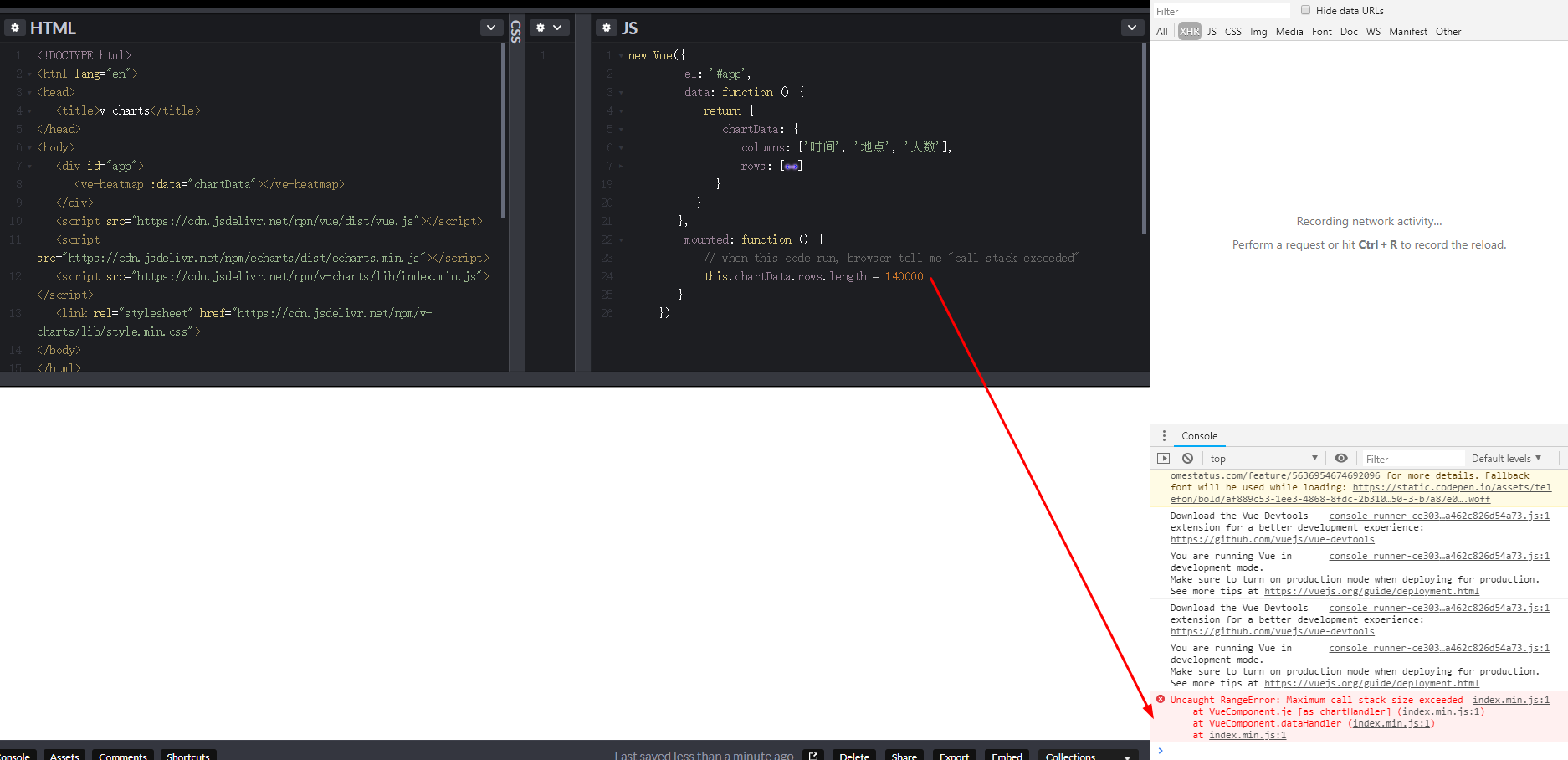Switch to the Console drawer tab
The image size is (1568, 760).
coord(1199,436)
